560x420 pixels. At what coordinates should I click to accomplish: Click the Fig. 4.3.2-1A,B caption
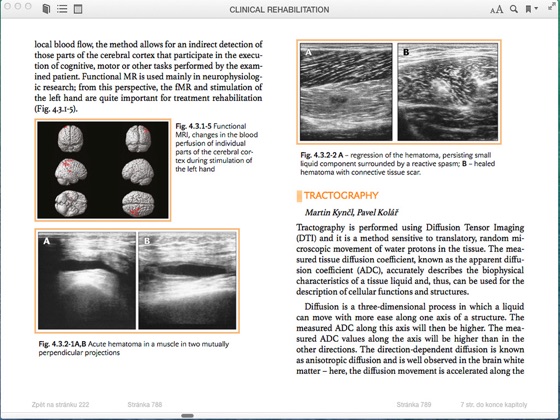[x=134, y=348]
